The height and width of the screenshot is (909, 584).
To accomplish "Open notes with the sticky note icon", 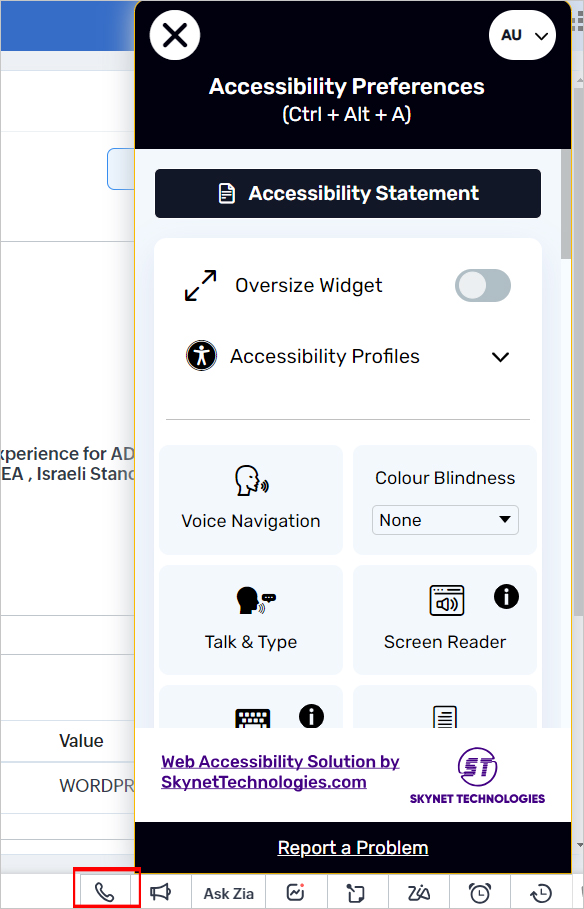I will pyautogui.click(x=357, y=892).
